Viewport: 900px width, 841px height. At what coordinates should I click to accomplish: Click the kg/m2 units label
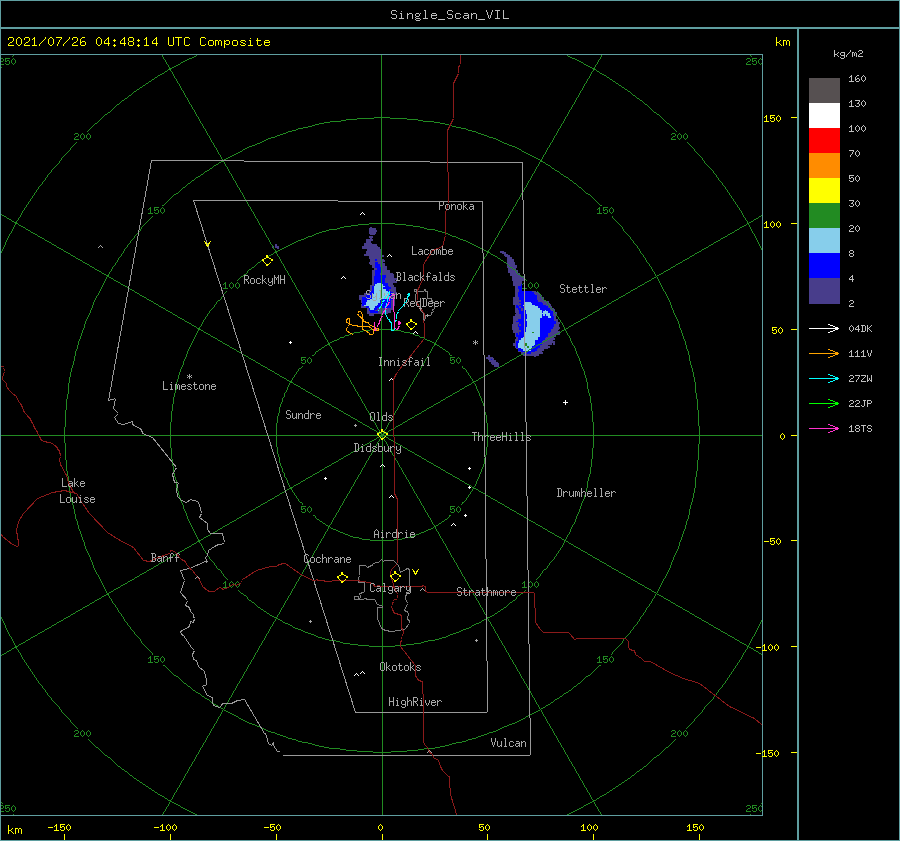coord(848,54)
